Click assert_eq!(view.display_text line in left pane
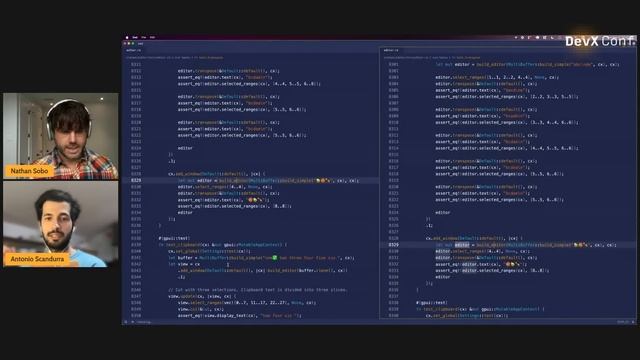640x360 pixels. 240,316
